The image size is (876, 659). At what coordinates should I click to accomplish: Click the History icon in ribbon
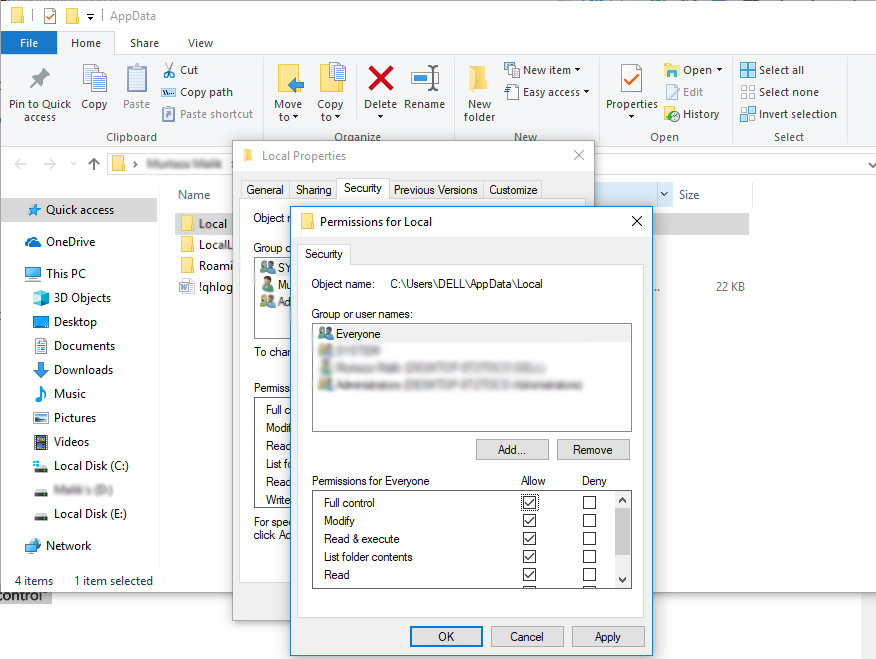(x=673, y=114)
